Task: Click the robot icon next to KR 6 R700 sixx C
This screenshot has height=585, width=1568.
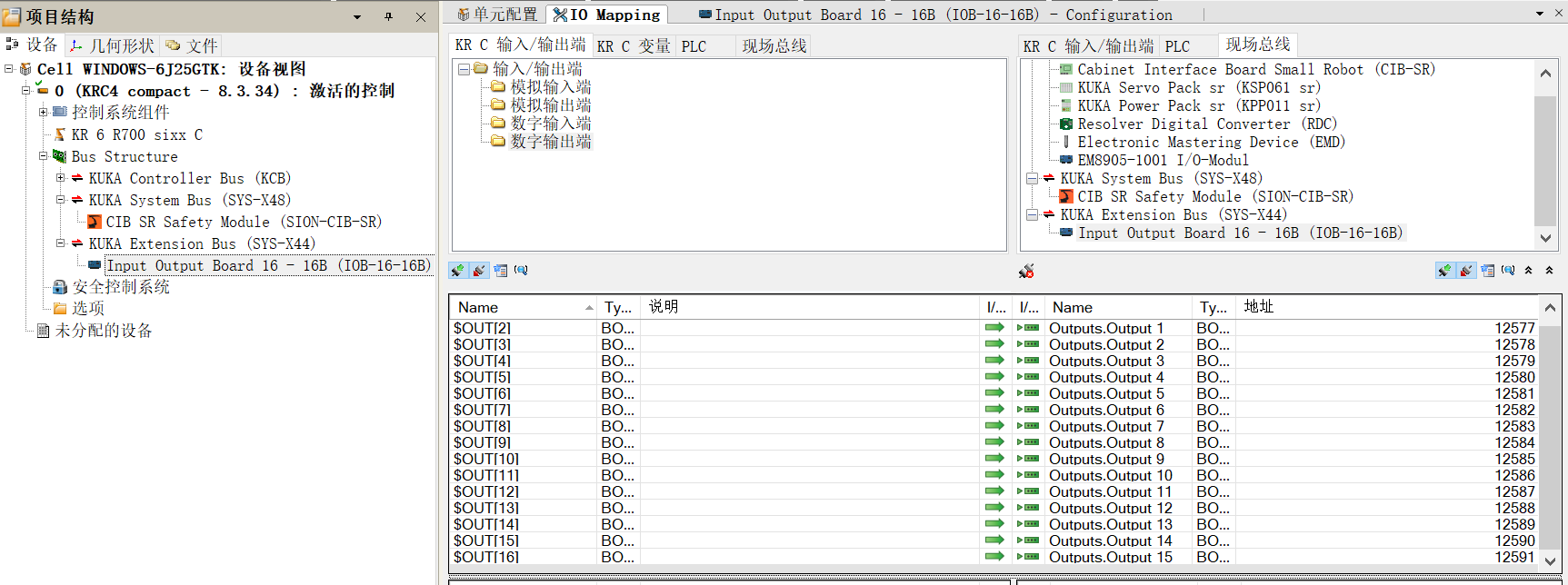Action: pos(60,134)
